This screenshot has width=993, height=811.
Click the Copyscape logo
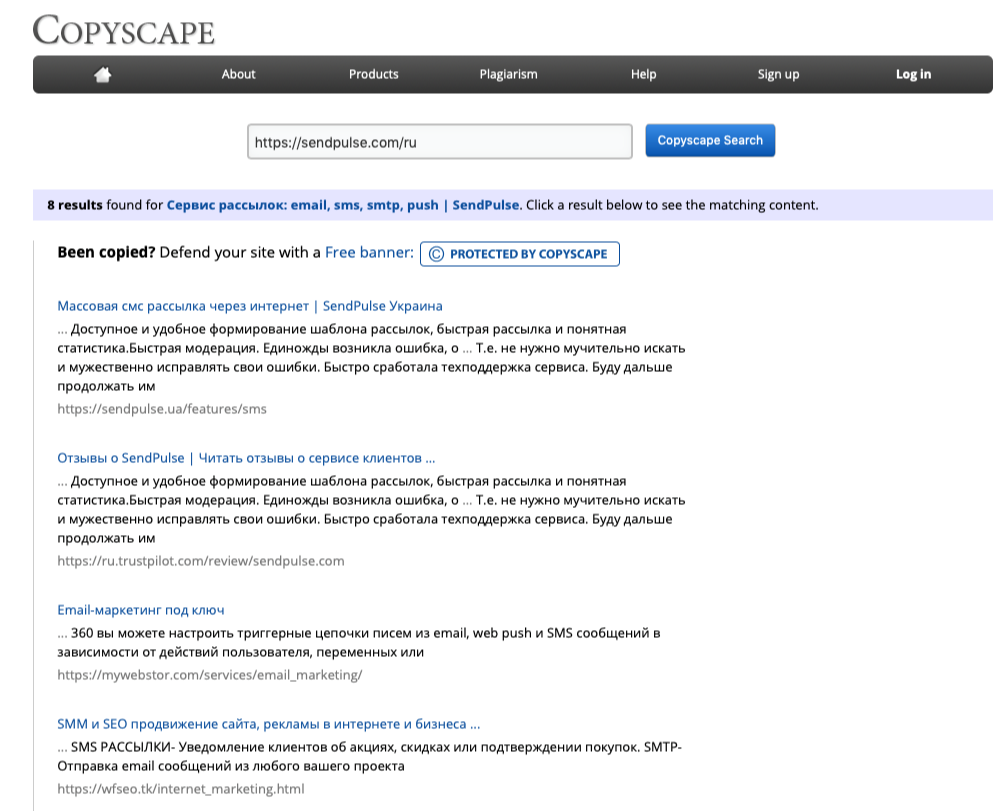123,30
